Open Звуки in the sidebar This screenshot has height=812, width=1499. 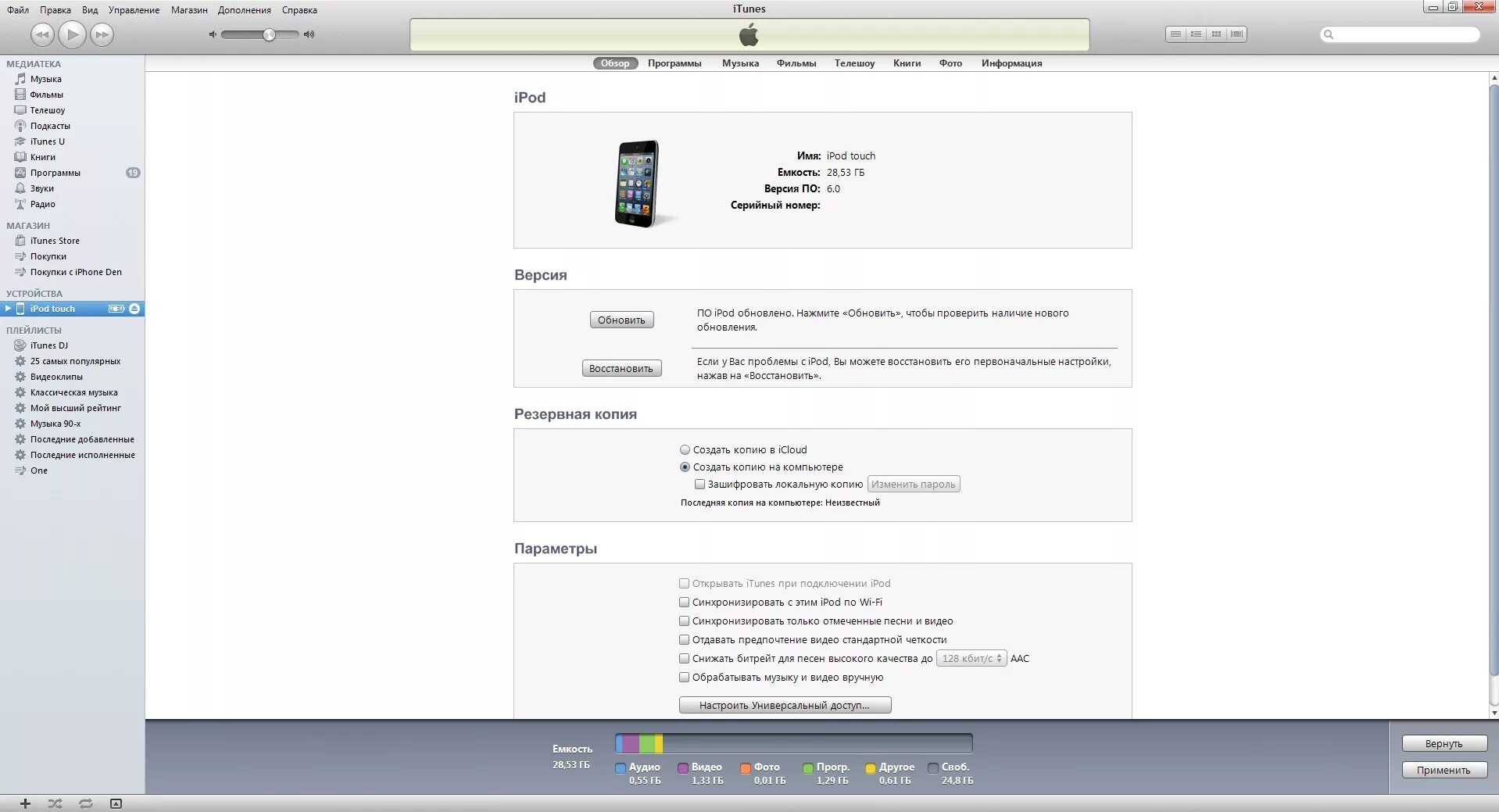(72, 188)
